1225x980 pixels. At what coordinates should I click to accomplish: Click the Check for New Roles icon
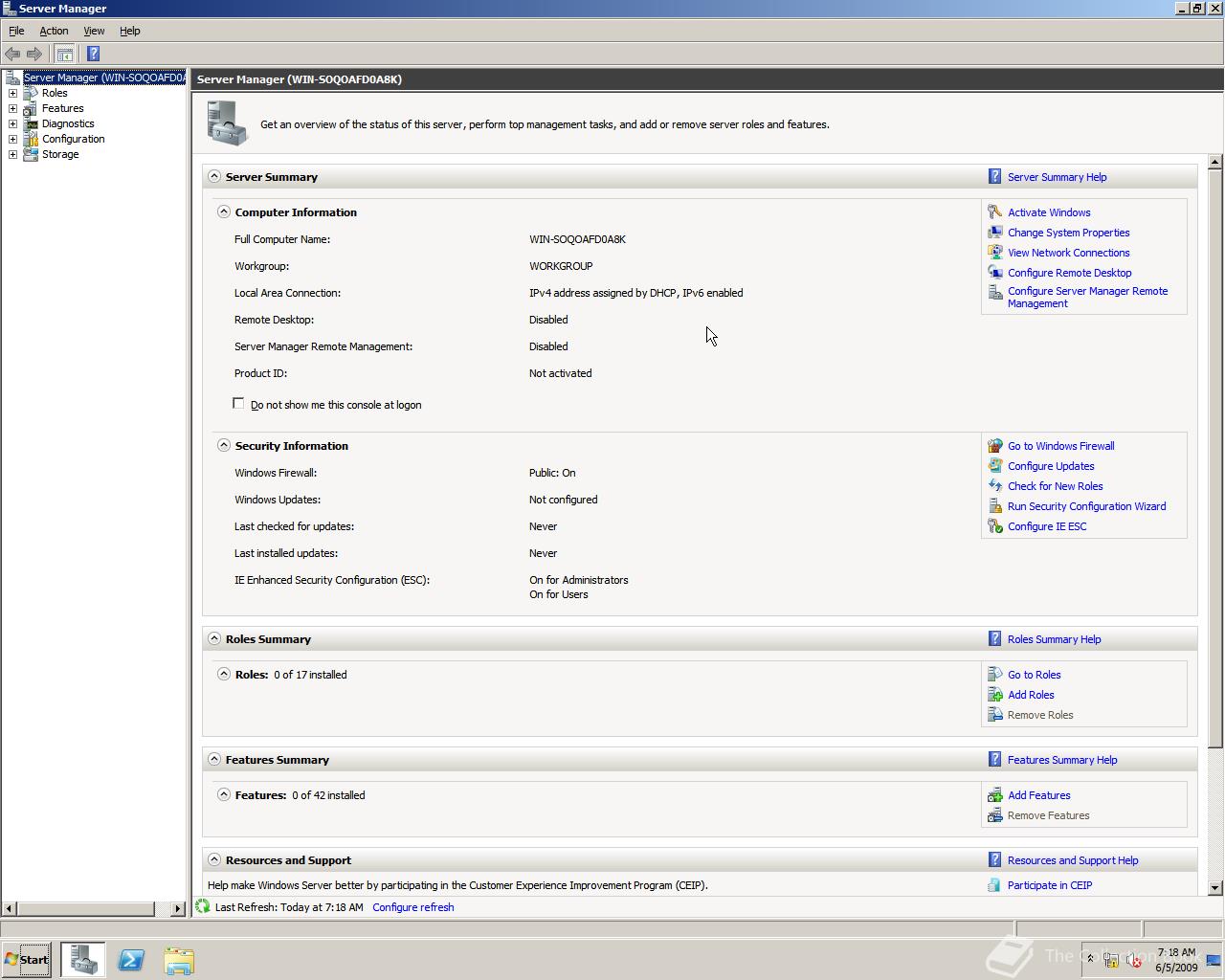[995, 486]
